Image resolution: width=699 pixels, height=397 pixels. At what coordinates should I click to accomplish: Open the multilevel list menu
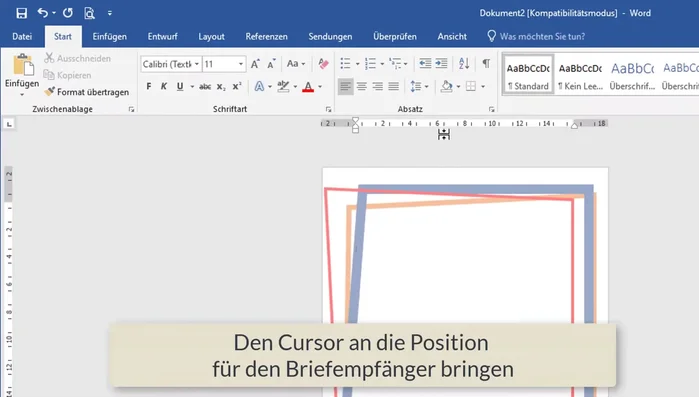[398, 64]
